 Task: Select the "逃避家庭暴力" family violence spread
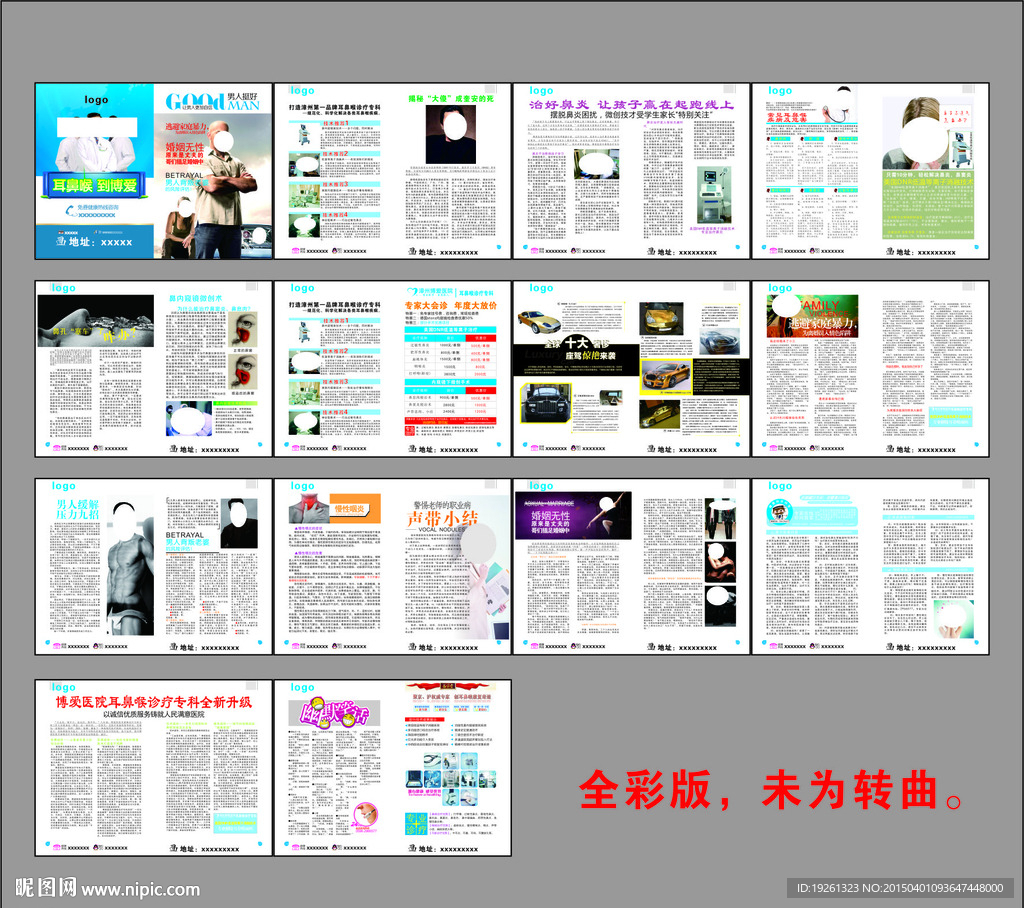click(x=870, y=368)
